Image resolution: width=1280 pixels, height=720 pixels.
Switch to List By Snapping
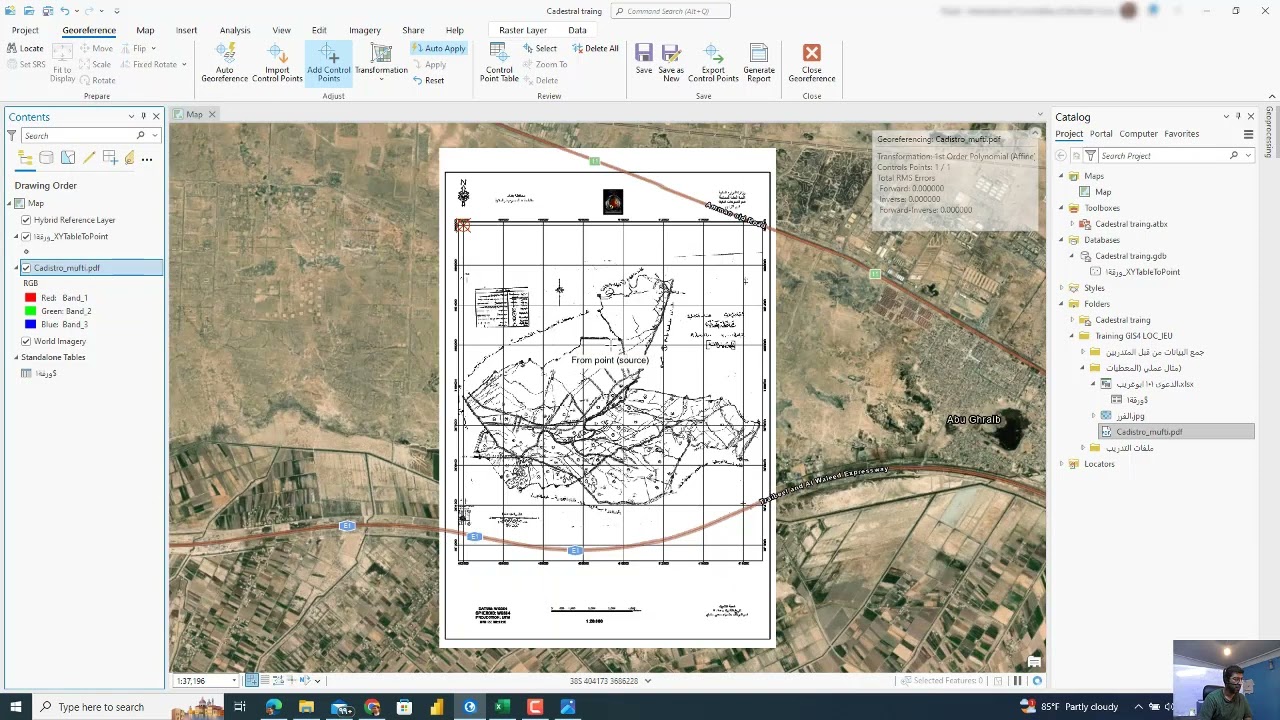[110, 158]
